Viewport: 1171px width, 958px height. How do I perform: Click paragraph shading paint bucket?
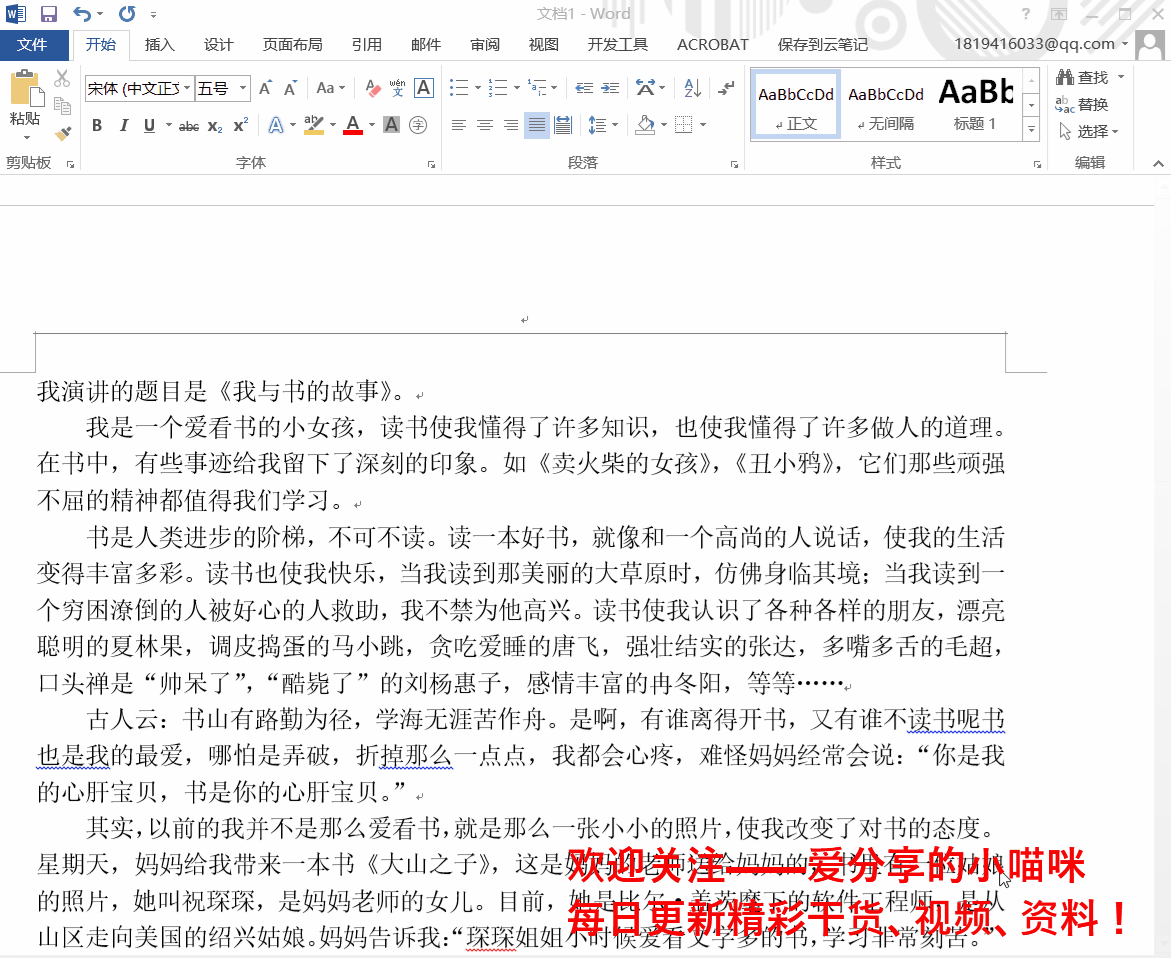645,125
